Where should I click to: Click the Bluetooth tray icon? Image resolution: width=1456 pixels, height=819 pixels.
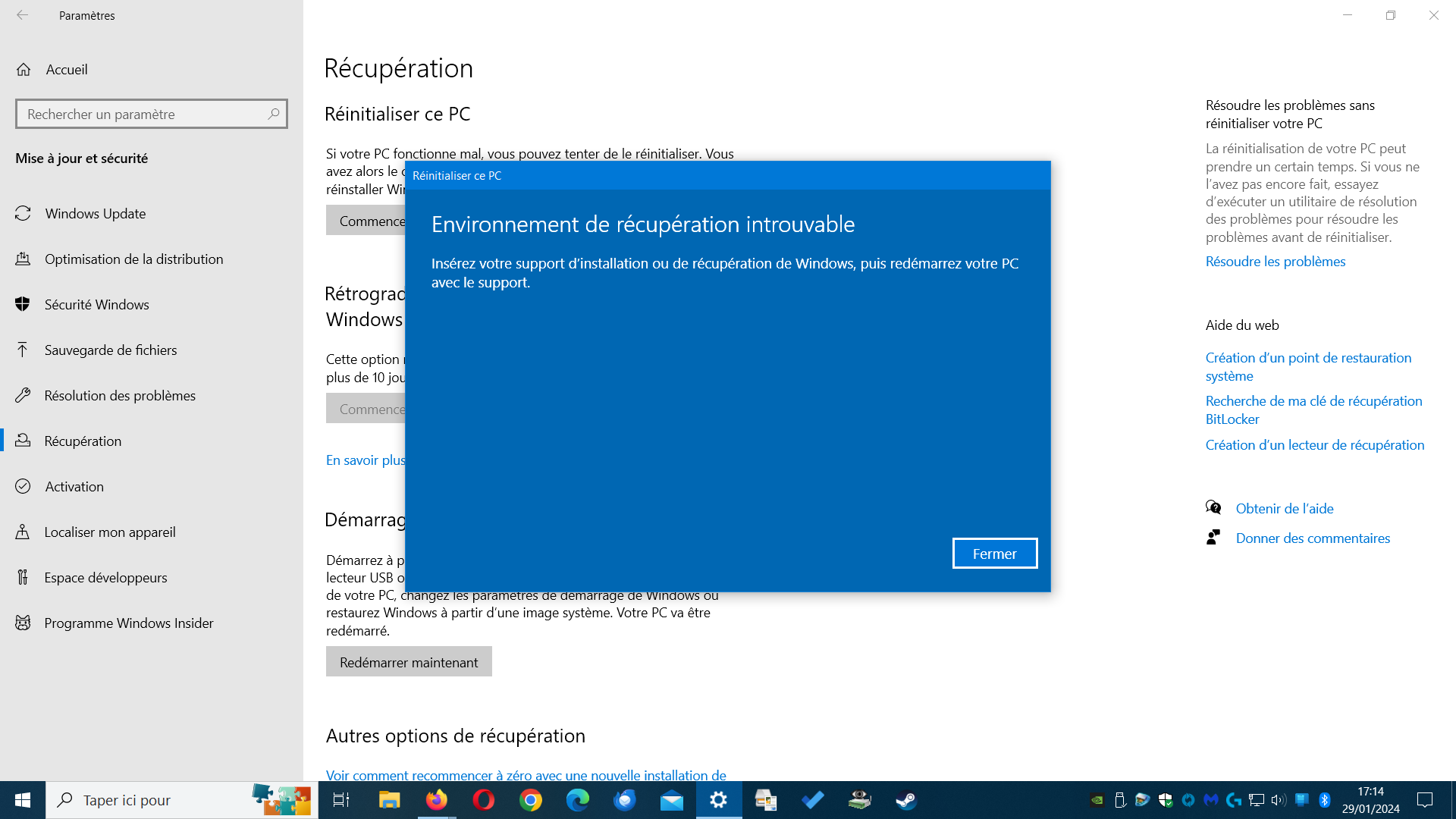pos(1325,800)
